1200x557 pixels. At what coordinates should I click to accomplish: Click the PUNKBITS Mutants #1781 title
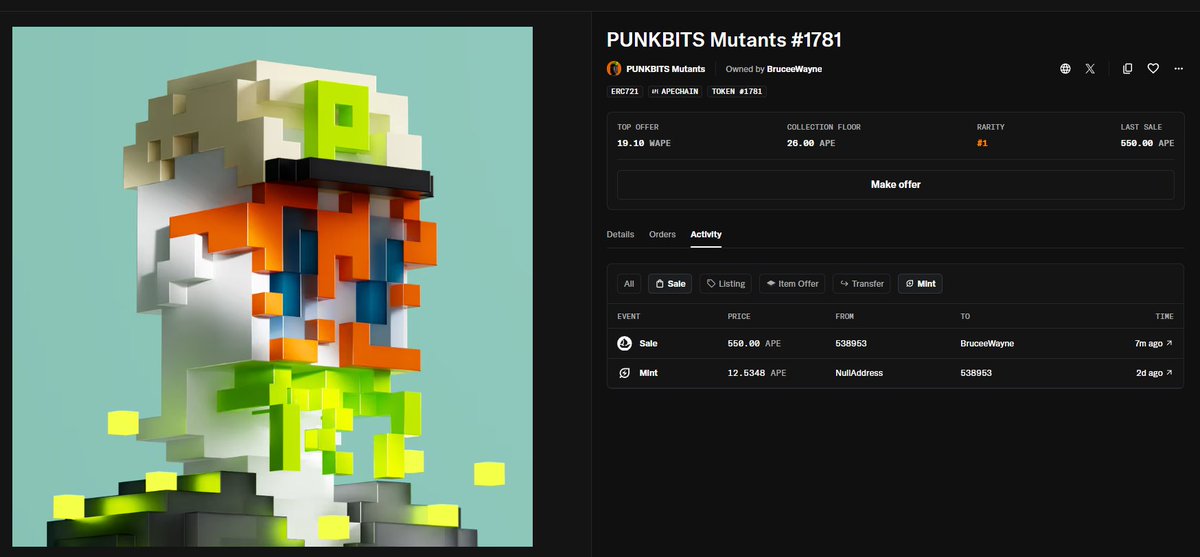click(724, 40)
